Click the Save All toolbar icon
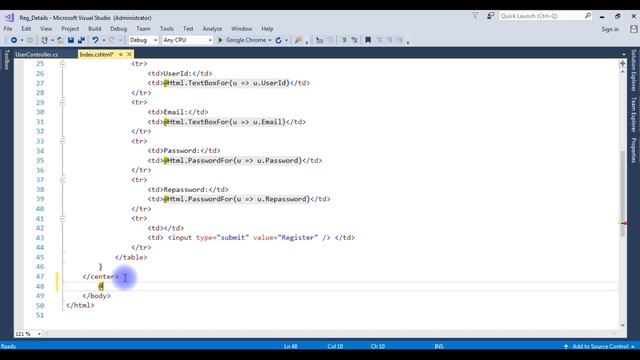Viewport: 640px width, 360px height. coord(81,40)
